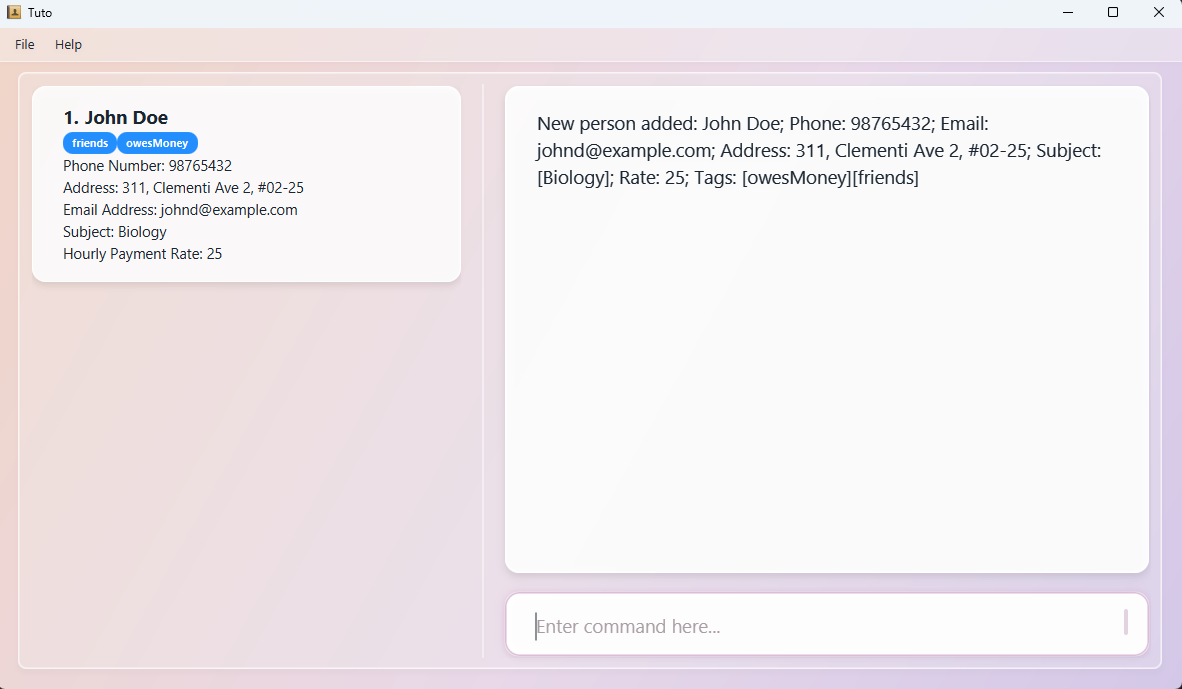Click the "Tuto" window title text
The image size is (1182, 689).
pos(40,13)
